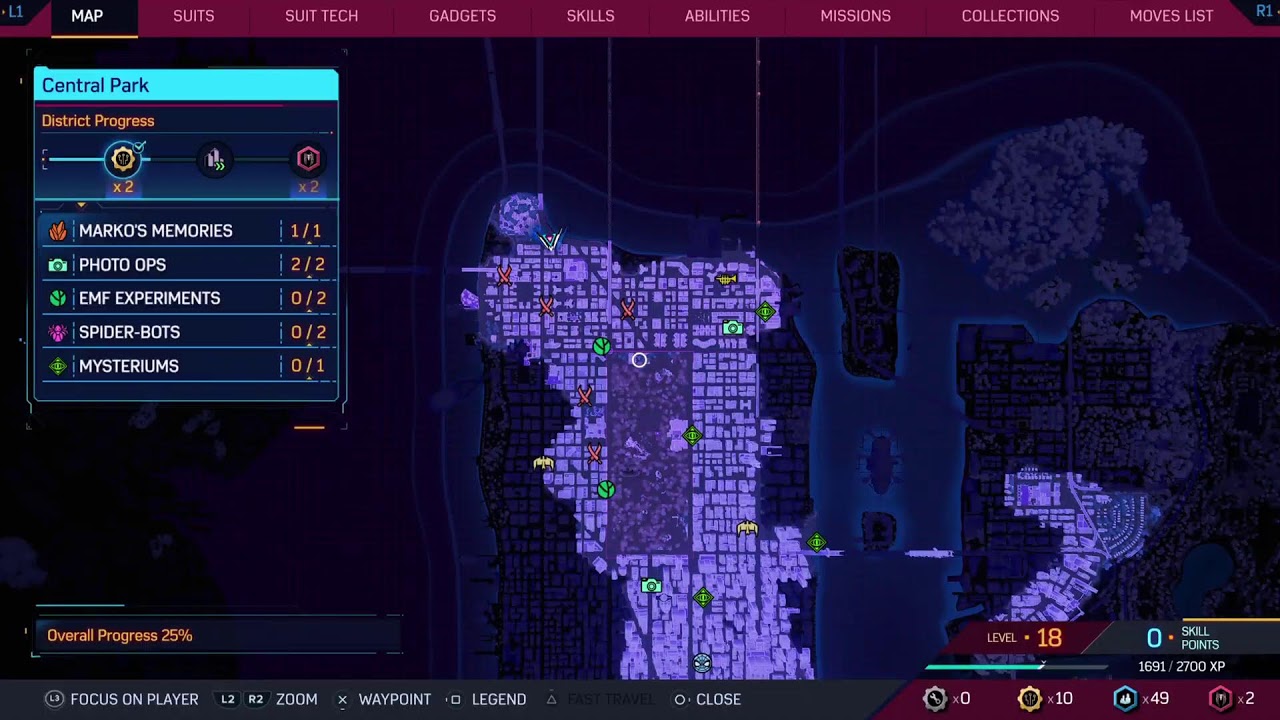Click the L1 shoulder button prompt
The width and height of the screenshot is (1280, 720).
tap(15, 11)
